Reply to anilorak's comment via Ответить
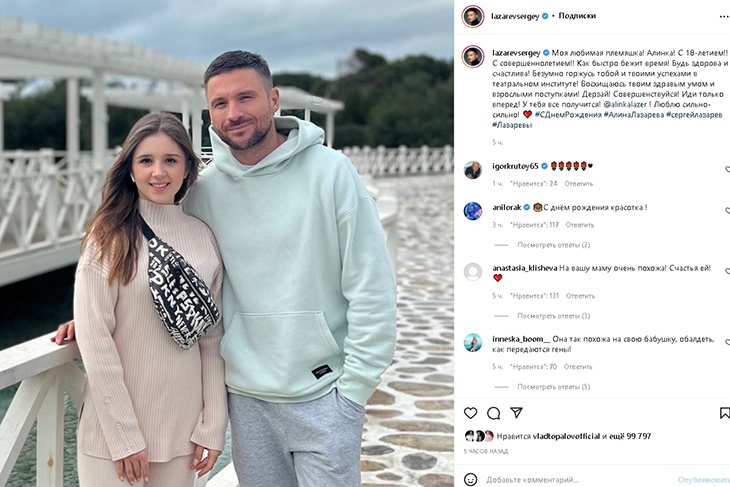730x487 pixels. coord(580,225)
